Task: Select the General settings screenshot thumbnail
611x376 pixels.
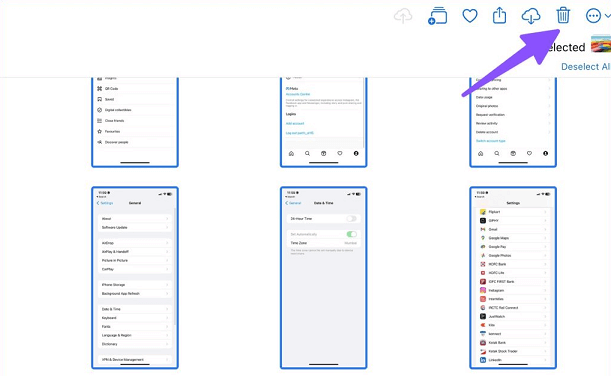Action: coord(135,278)
